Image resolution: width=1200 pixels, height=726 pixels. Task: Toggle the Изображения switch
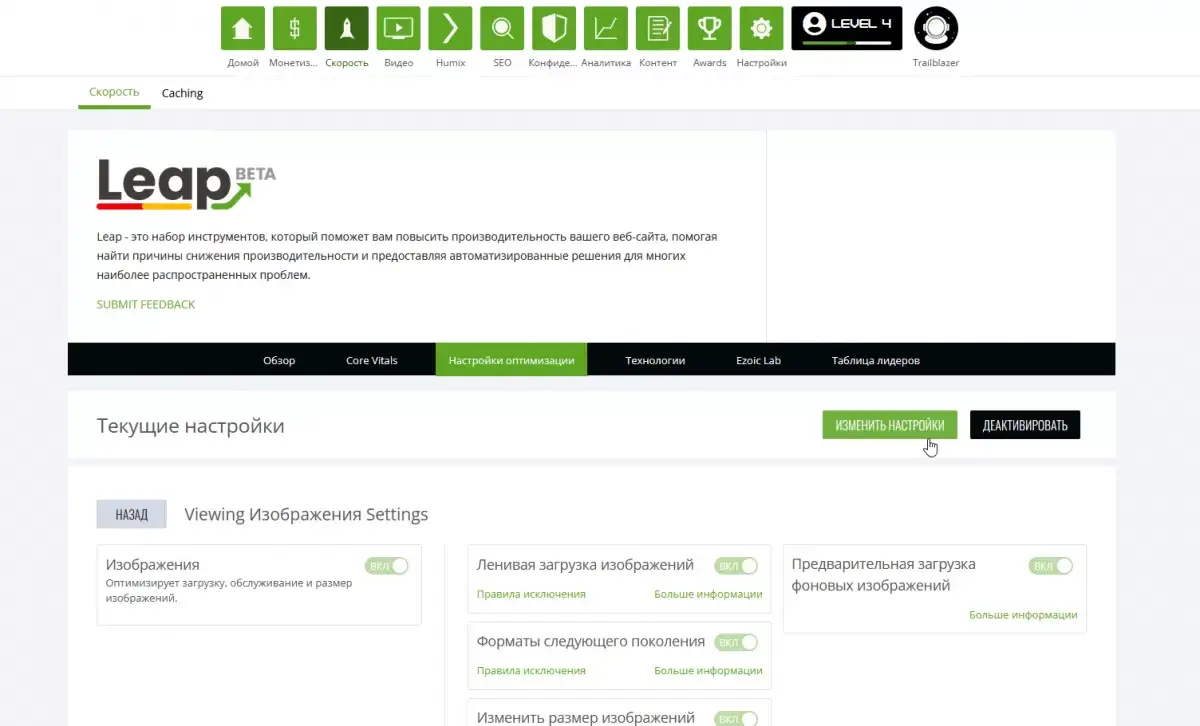pos(387,566)
